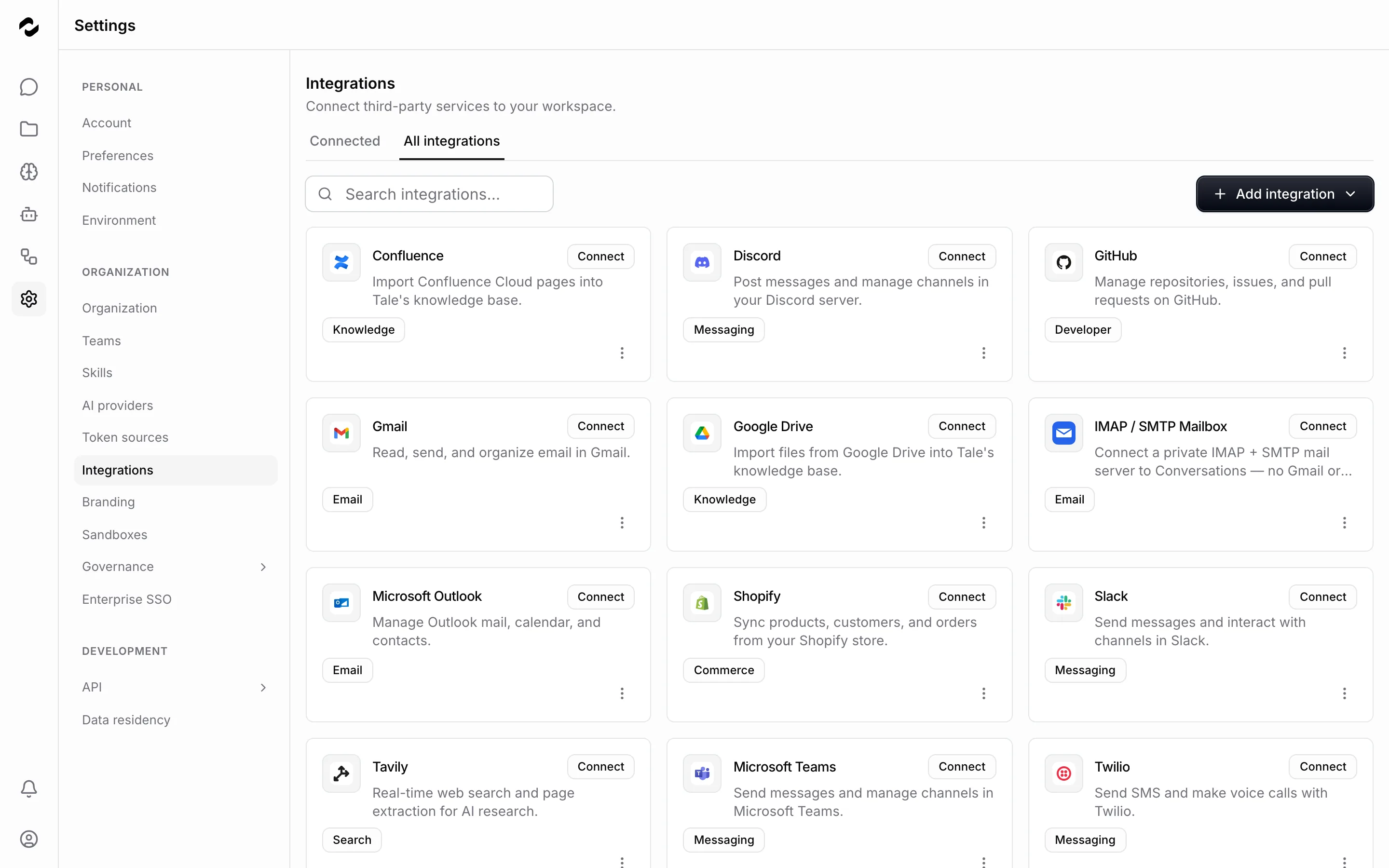Viewport: 1389px width, 868px height.
Task: Click the Search integrations input field
Action: (429, 194)
